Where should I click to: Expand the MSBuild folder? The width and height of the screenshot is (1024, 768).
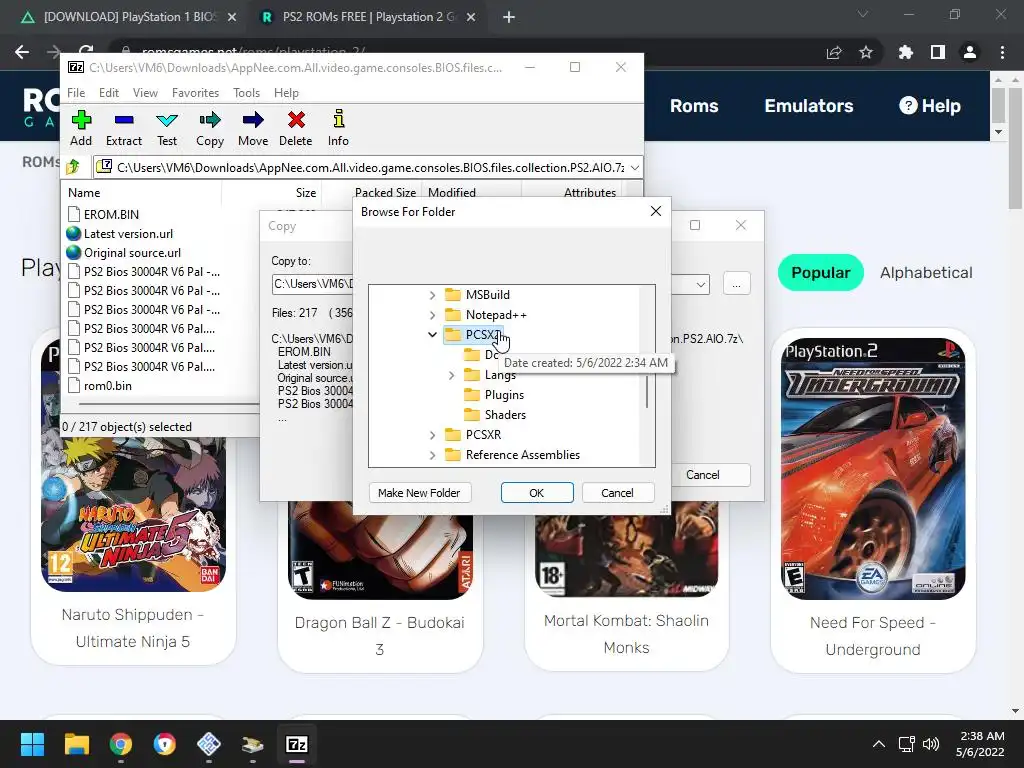[x=432, y=295]
